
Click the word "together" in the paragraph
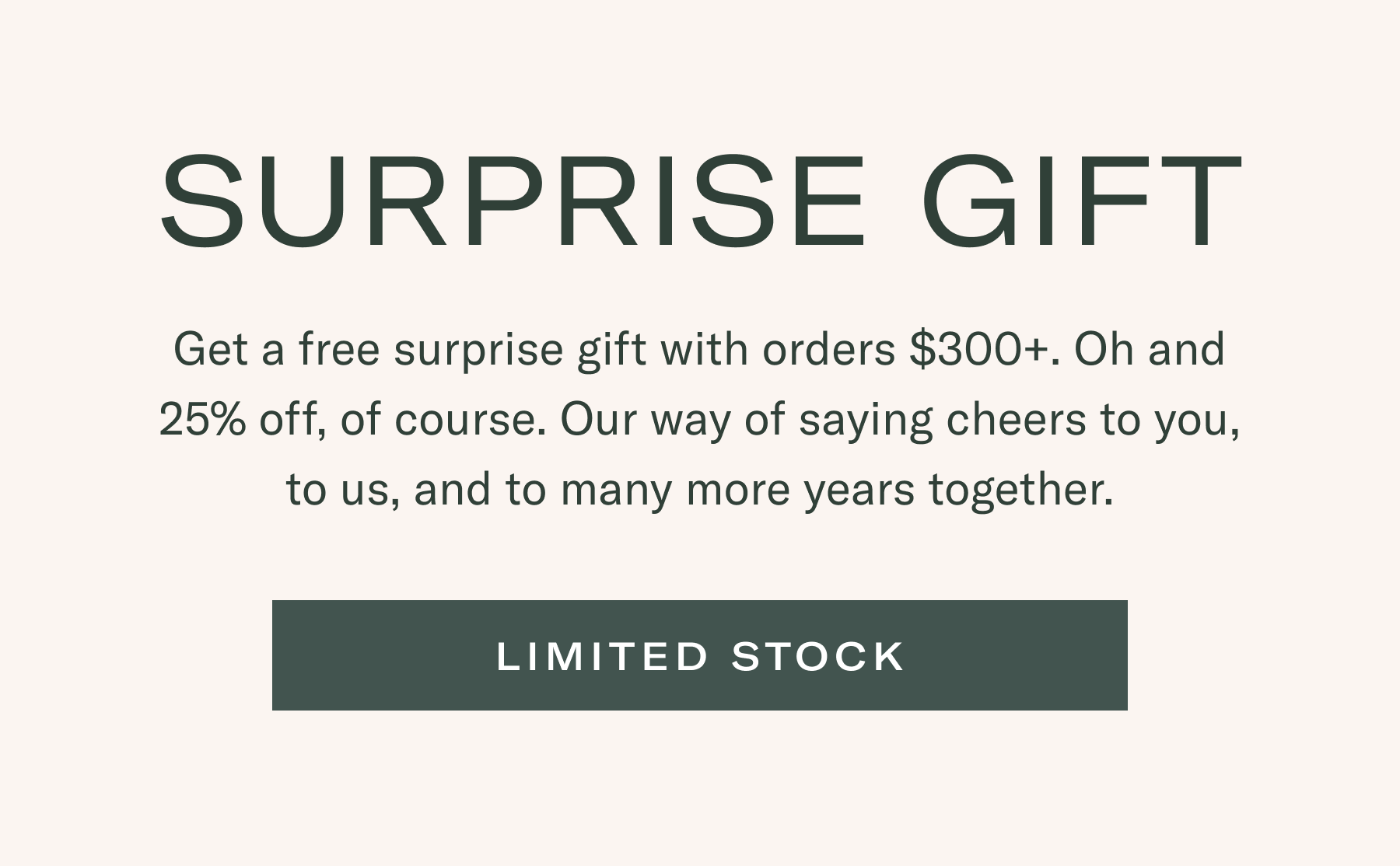click(1020, 490)
